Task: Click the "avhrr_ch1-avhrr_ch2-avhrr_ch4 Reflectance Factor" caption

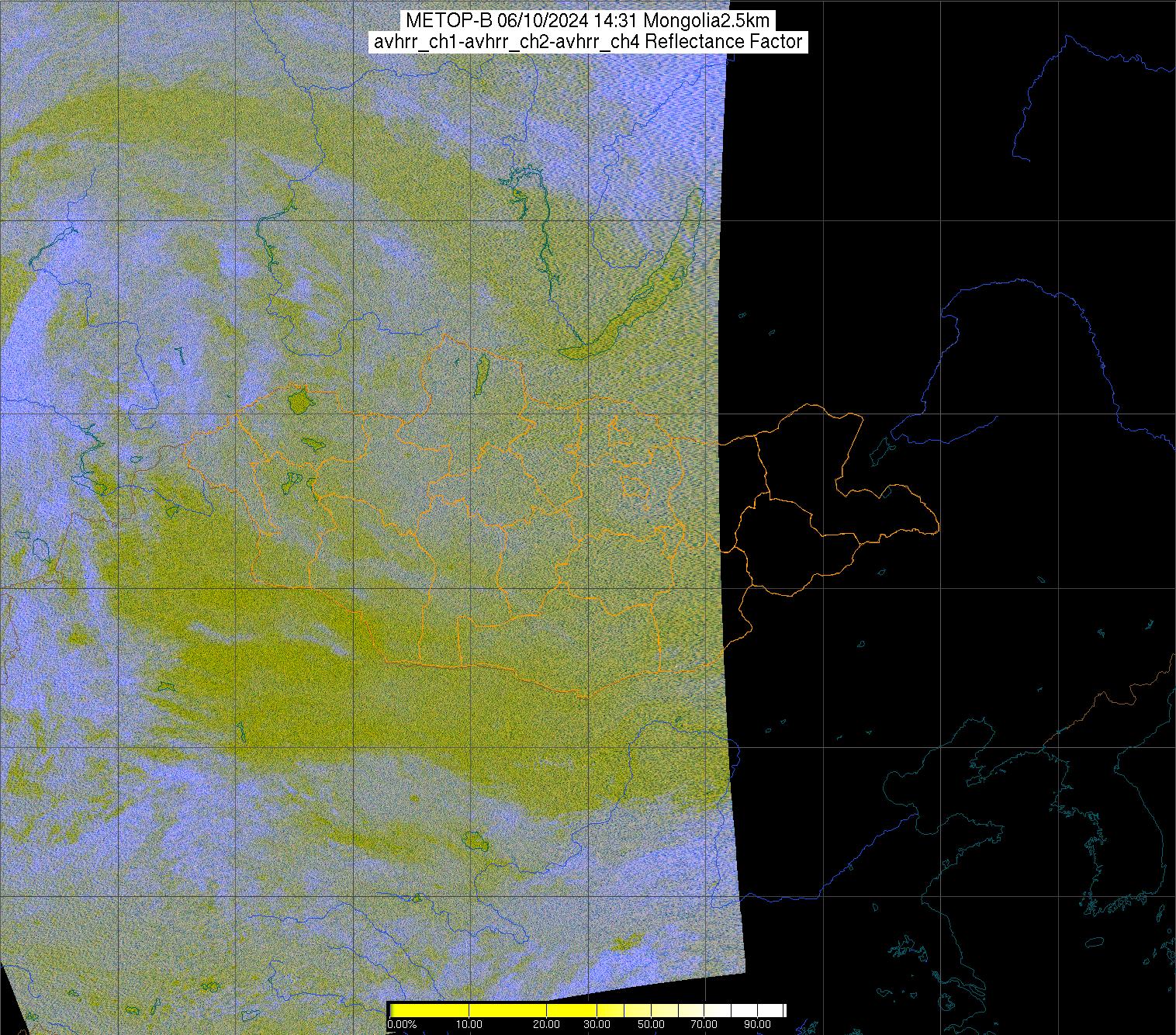Action: 588,42
